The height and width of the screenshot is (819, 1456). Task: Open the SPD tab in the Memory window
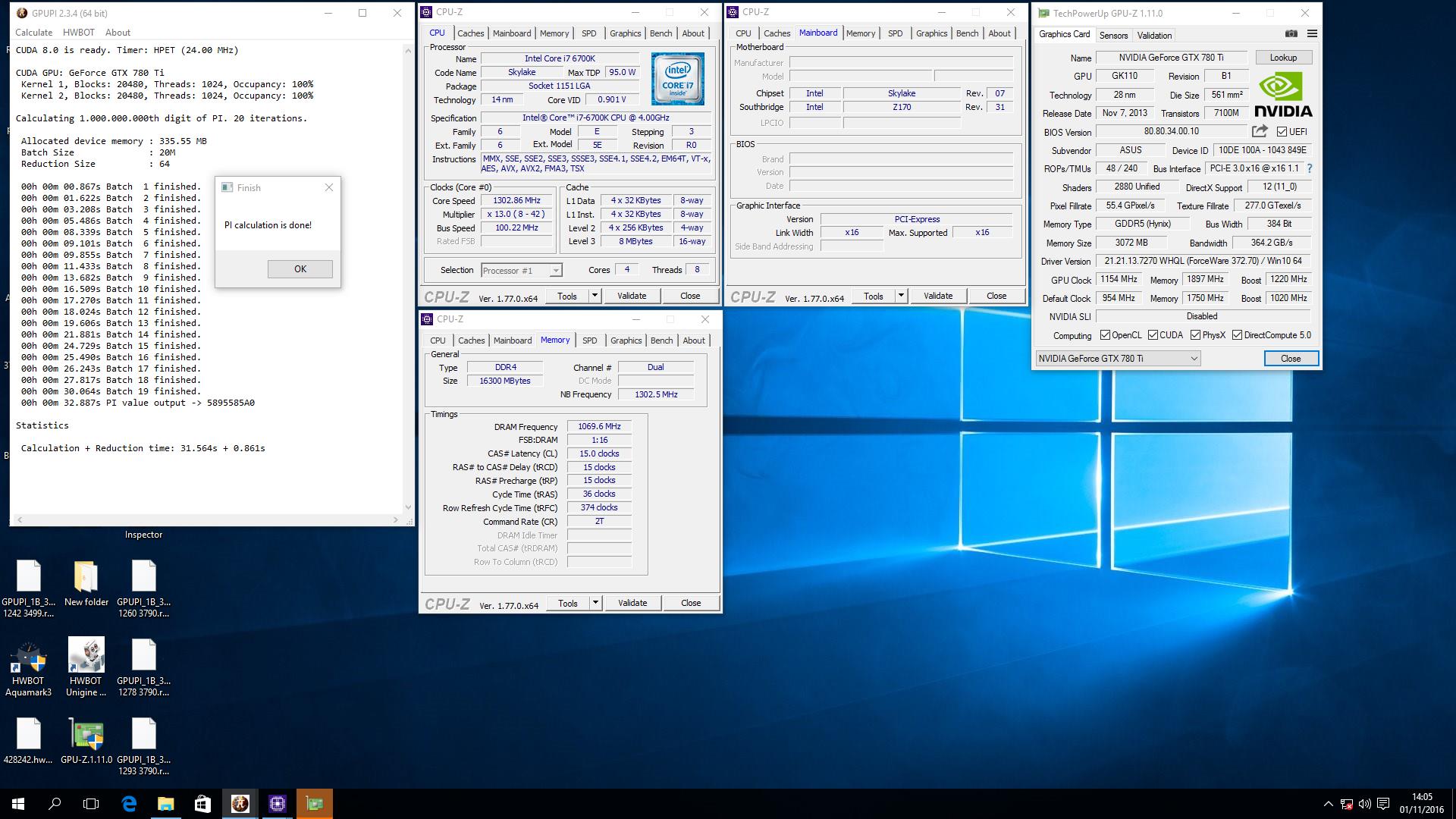[589, 340]
